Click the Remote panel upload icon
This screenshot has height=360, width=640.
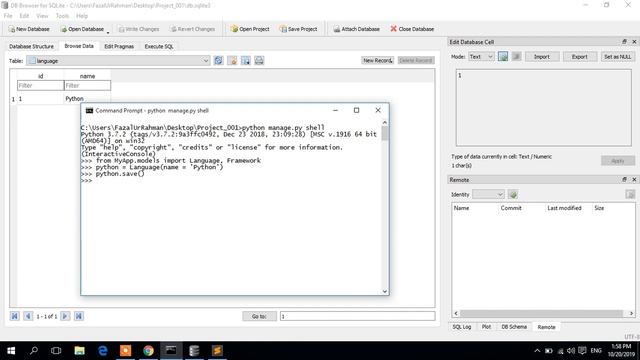point(630,194)
